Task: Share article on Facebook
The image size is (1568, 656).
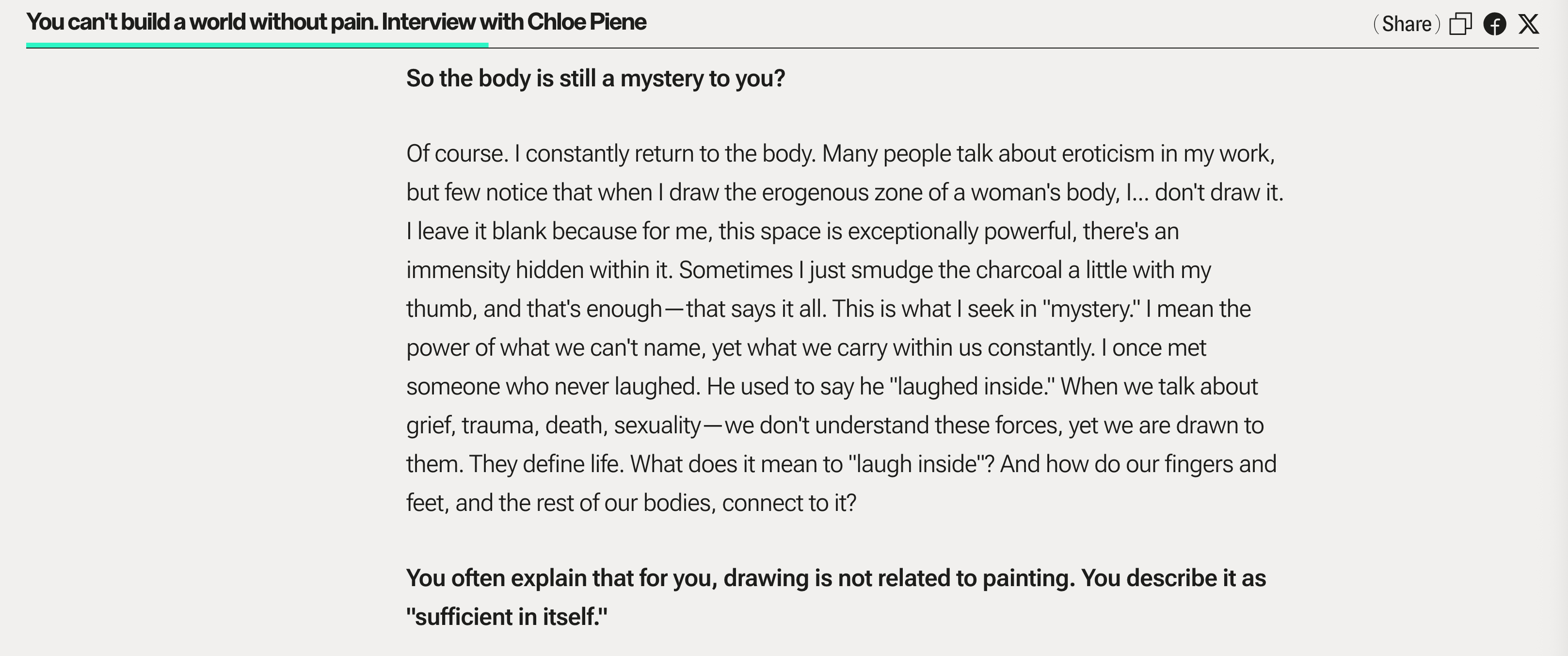Action: 1494,24
